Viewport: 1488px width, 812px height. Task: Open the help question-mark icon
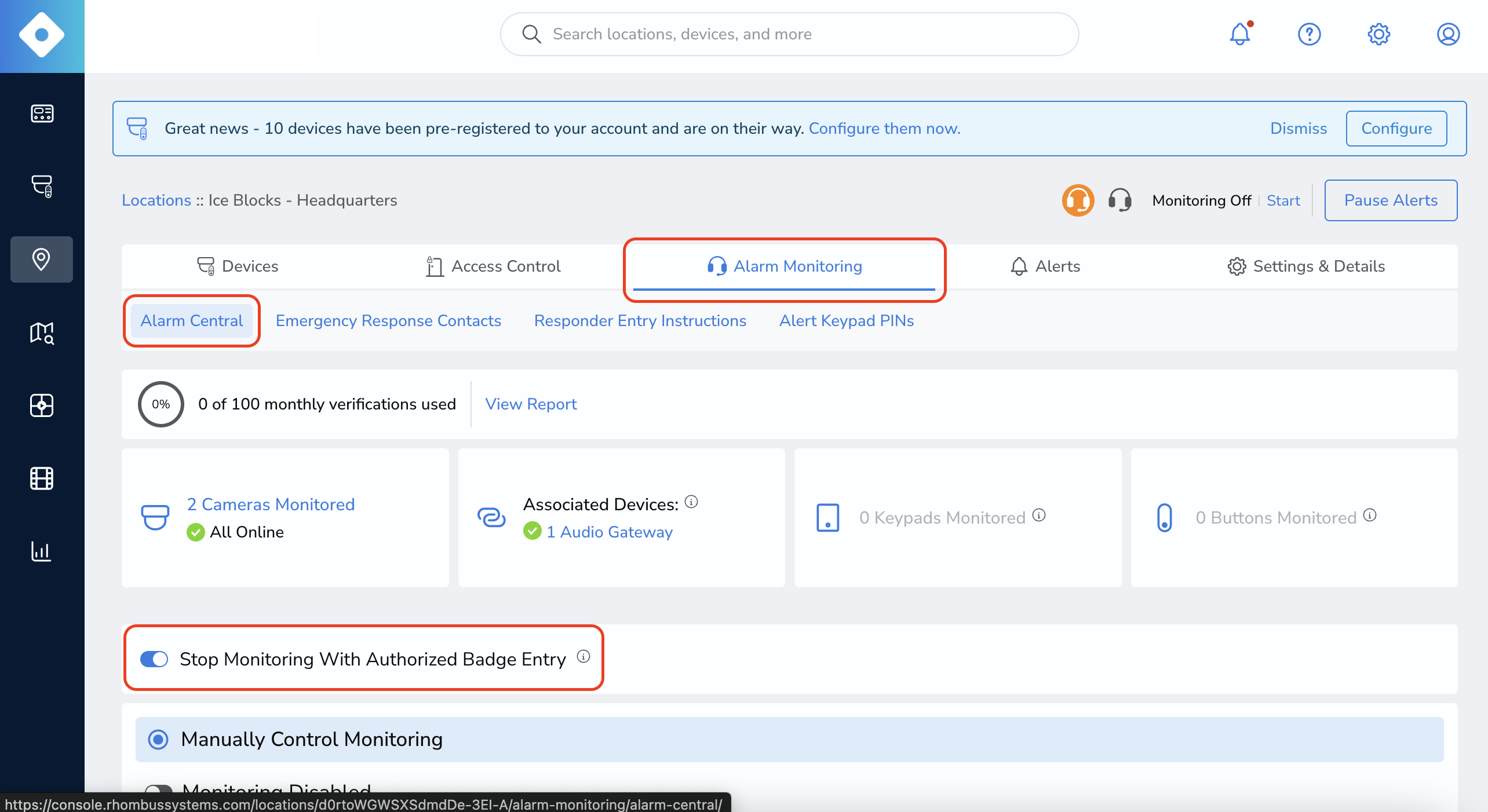[1309, 35]
